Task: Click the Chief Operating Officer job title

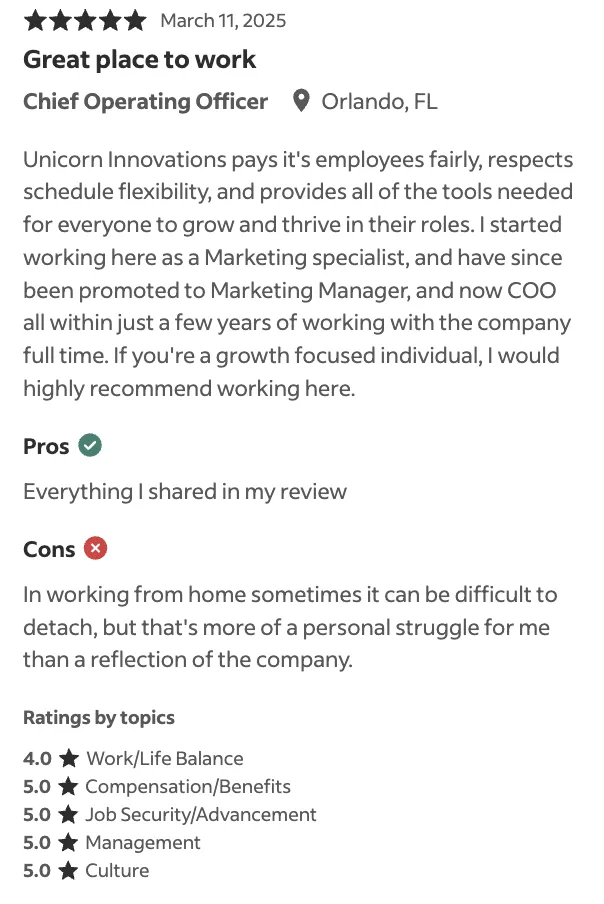Action: 145,101
